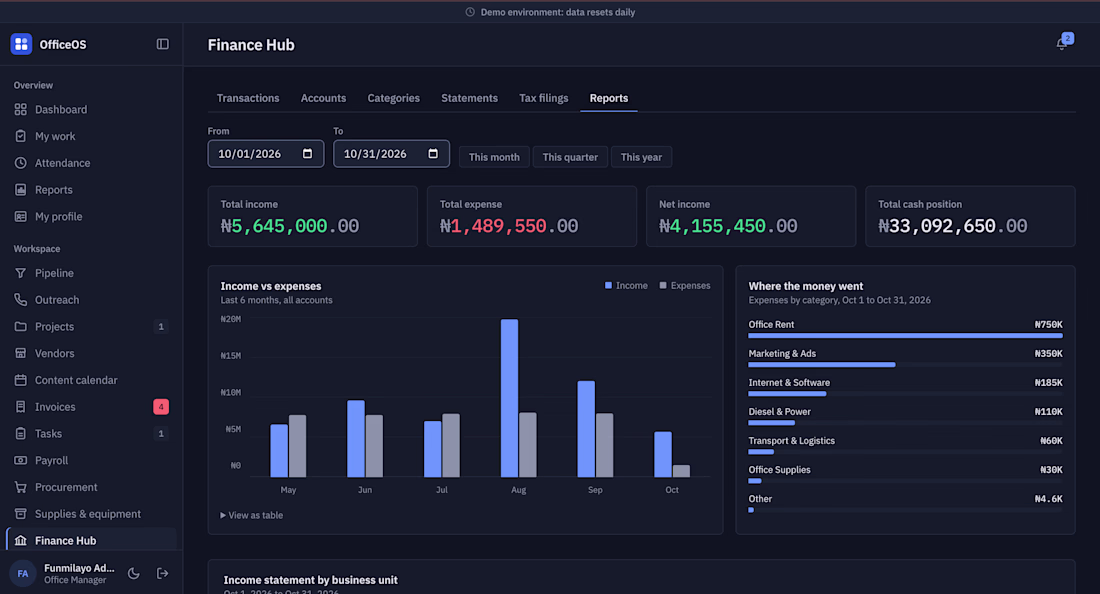Click the My profile card icon
This screenshot has width=1100, height=594.
click(x=20, y=217)
